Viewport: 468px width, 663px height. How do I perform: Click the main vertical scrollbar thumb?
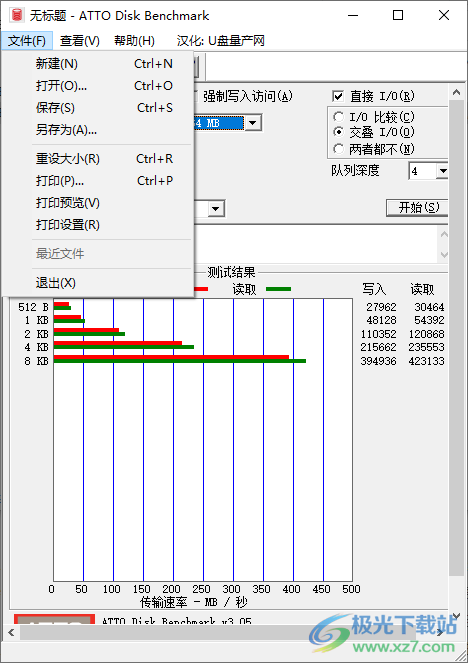click(x=457, y=338)
